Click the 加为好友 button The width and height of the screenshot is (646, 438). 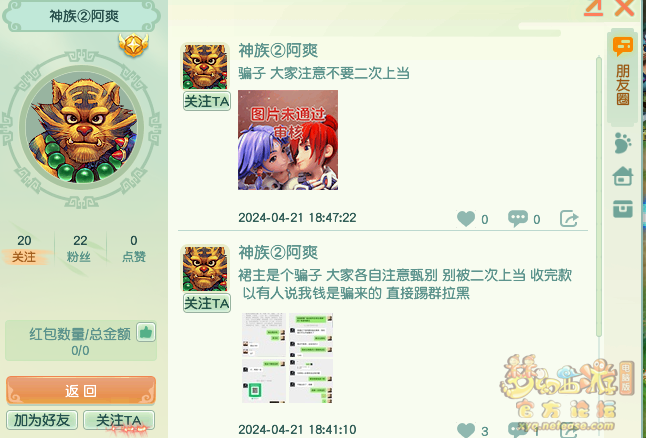(42, 420)
